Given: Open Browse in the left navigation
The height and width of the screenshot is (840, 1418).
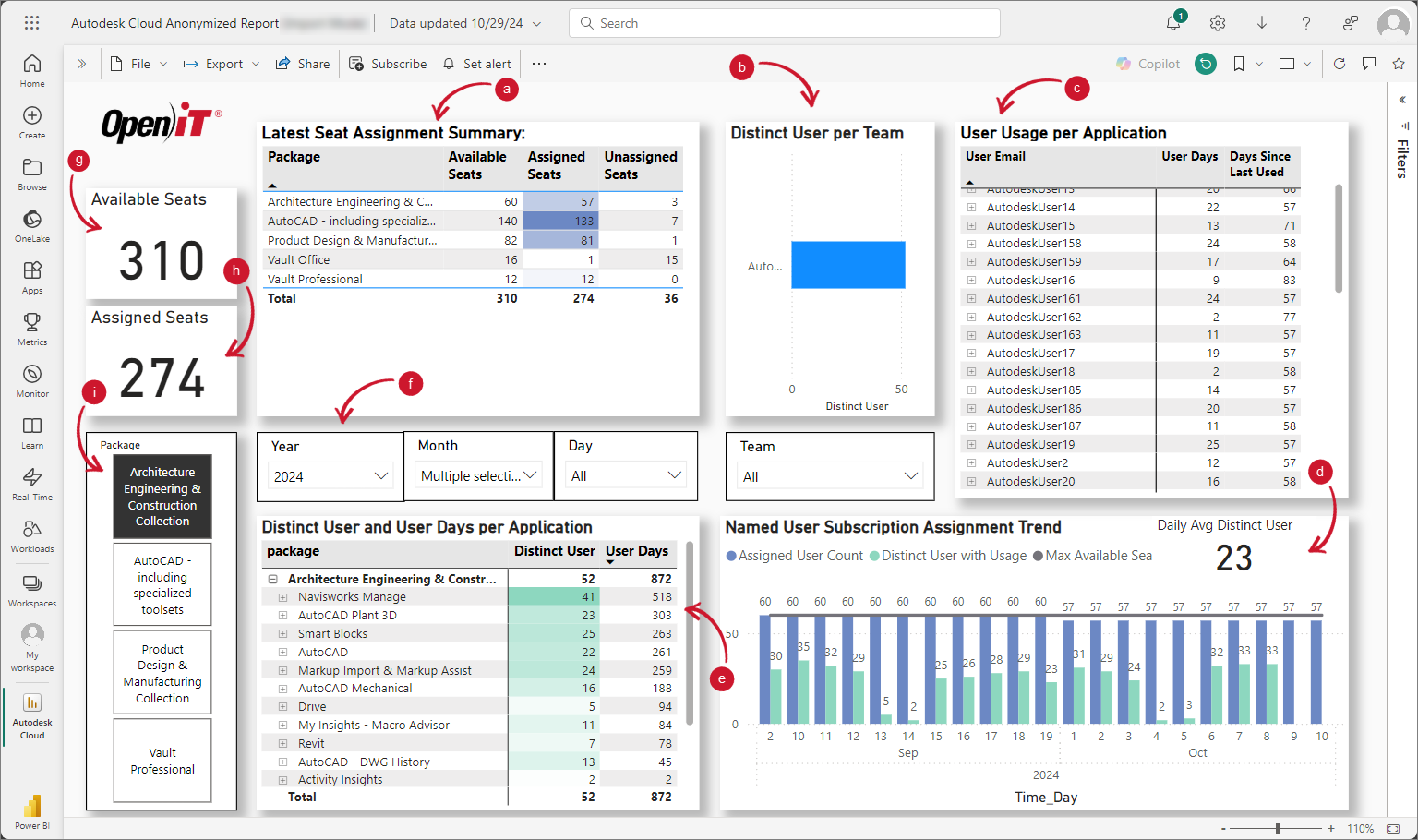Looking at the screenshot, I should [x=32, y=174].
